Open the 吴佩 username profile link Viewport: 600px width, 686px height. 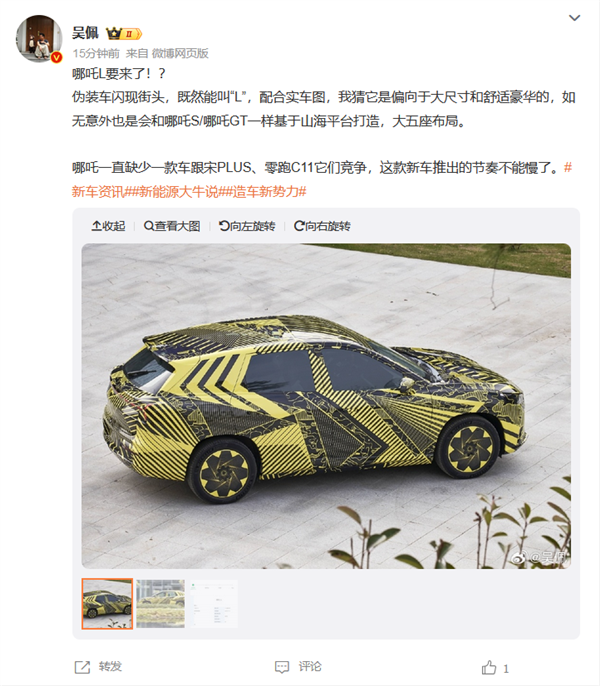coord(85,33)
